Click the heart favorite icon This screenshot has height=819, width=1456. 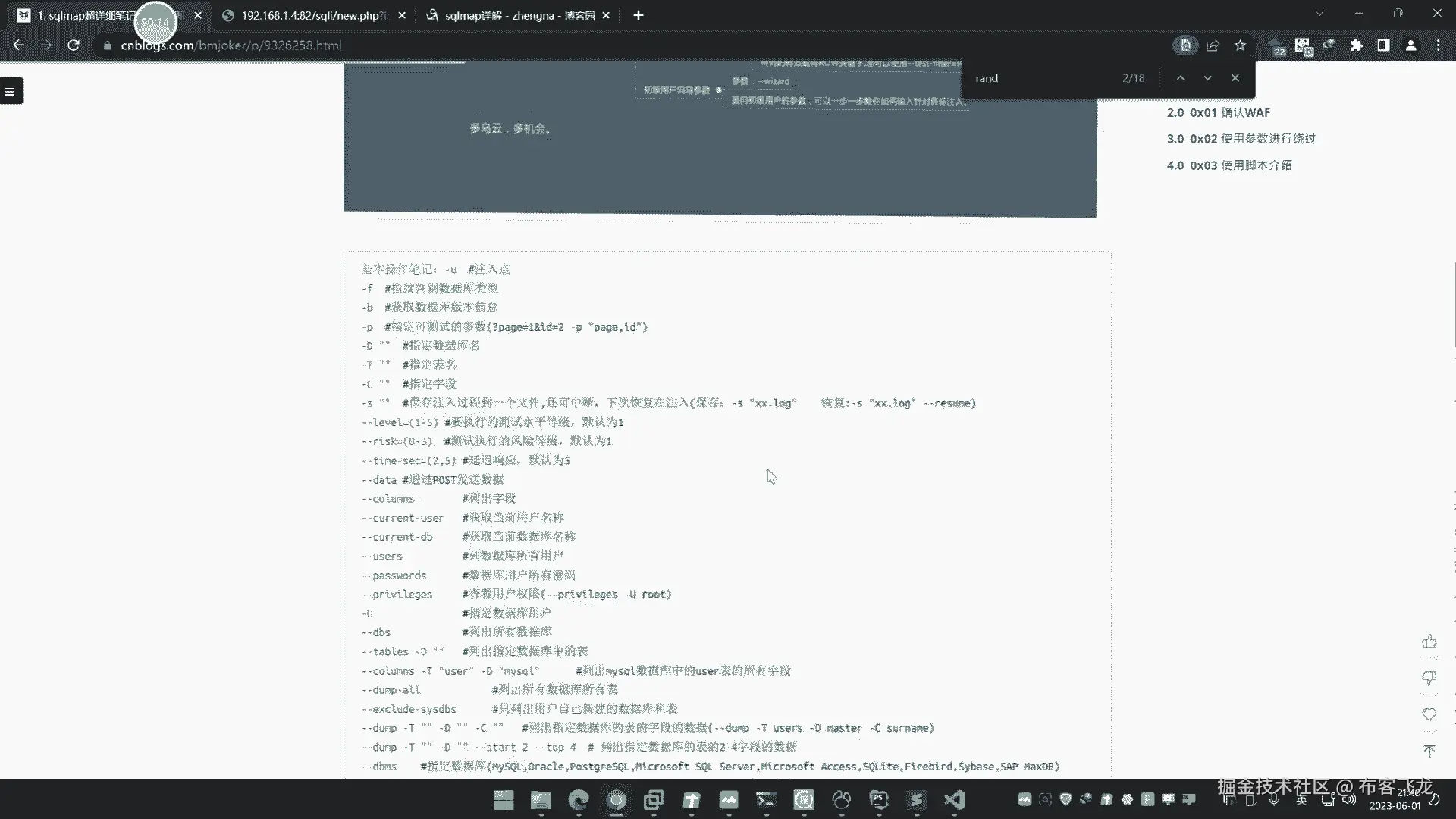(x=1429, y=714)
